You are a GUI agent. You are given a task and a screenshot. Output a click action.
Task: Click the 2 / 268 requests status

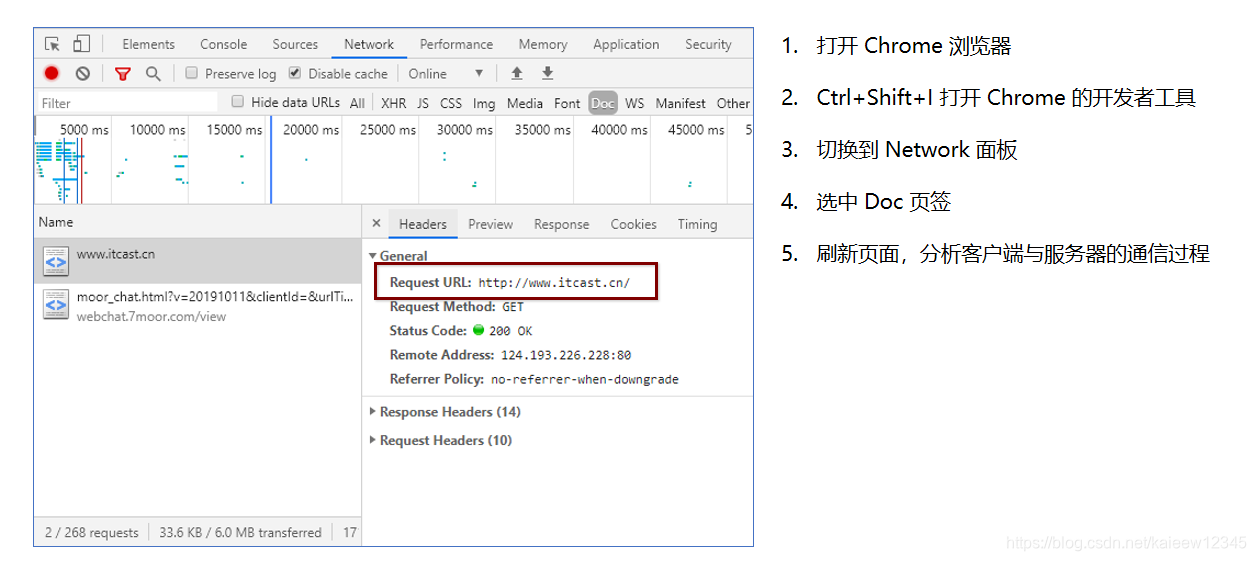coord(92,532)
